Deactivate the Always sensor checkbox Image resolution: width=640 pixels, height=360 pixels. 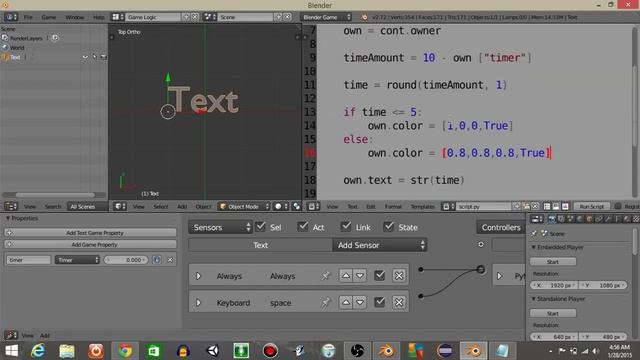click(x=380, y=276)
